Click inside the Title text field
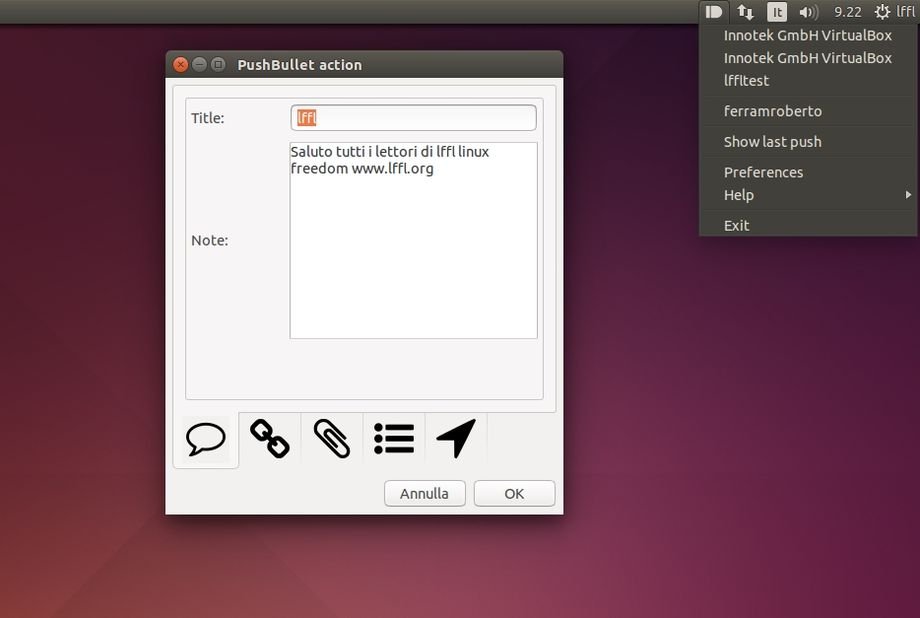 coord(414,118)
